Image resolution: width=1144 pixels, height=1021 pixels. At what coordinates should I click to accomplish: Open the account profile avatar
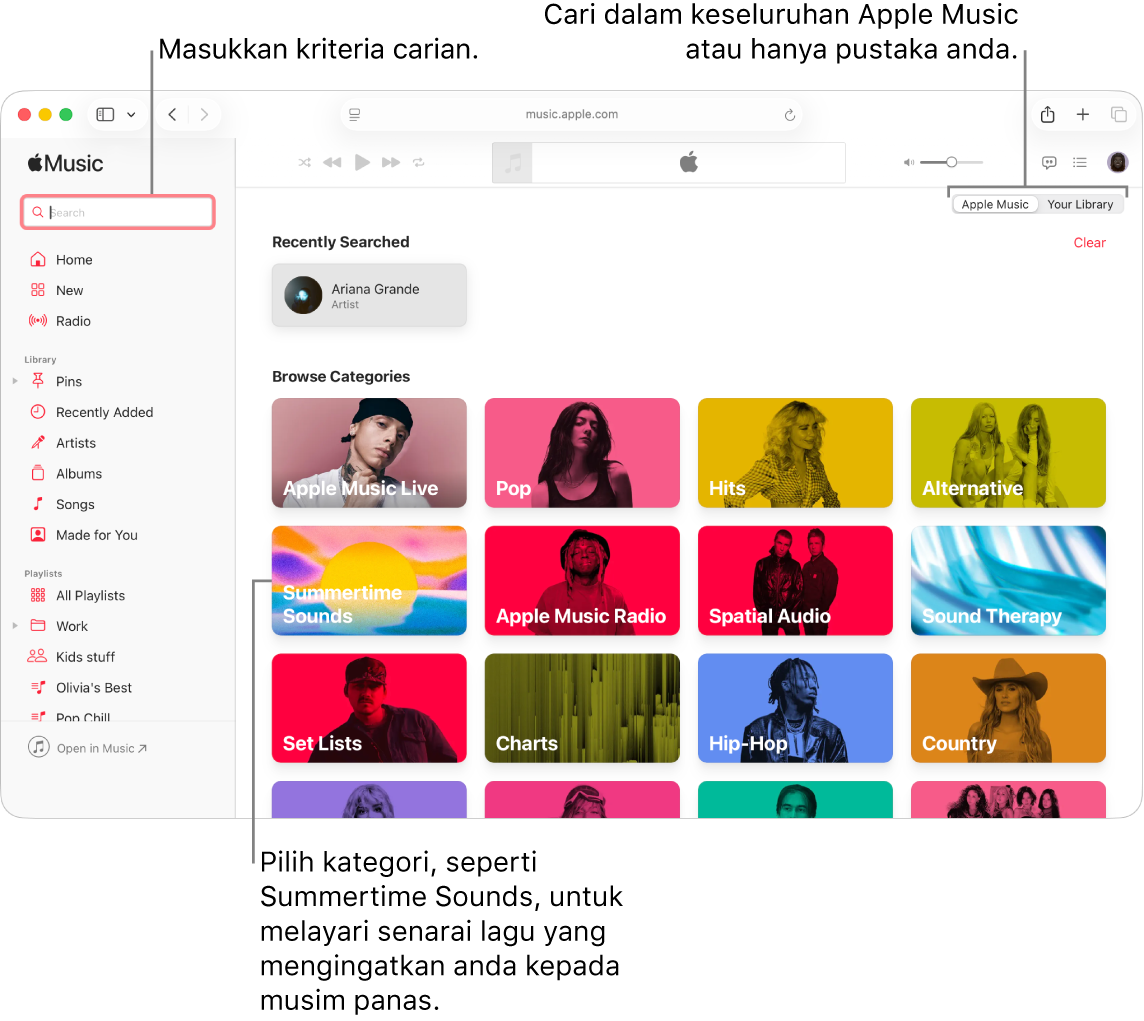(1117, 162)
